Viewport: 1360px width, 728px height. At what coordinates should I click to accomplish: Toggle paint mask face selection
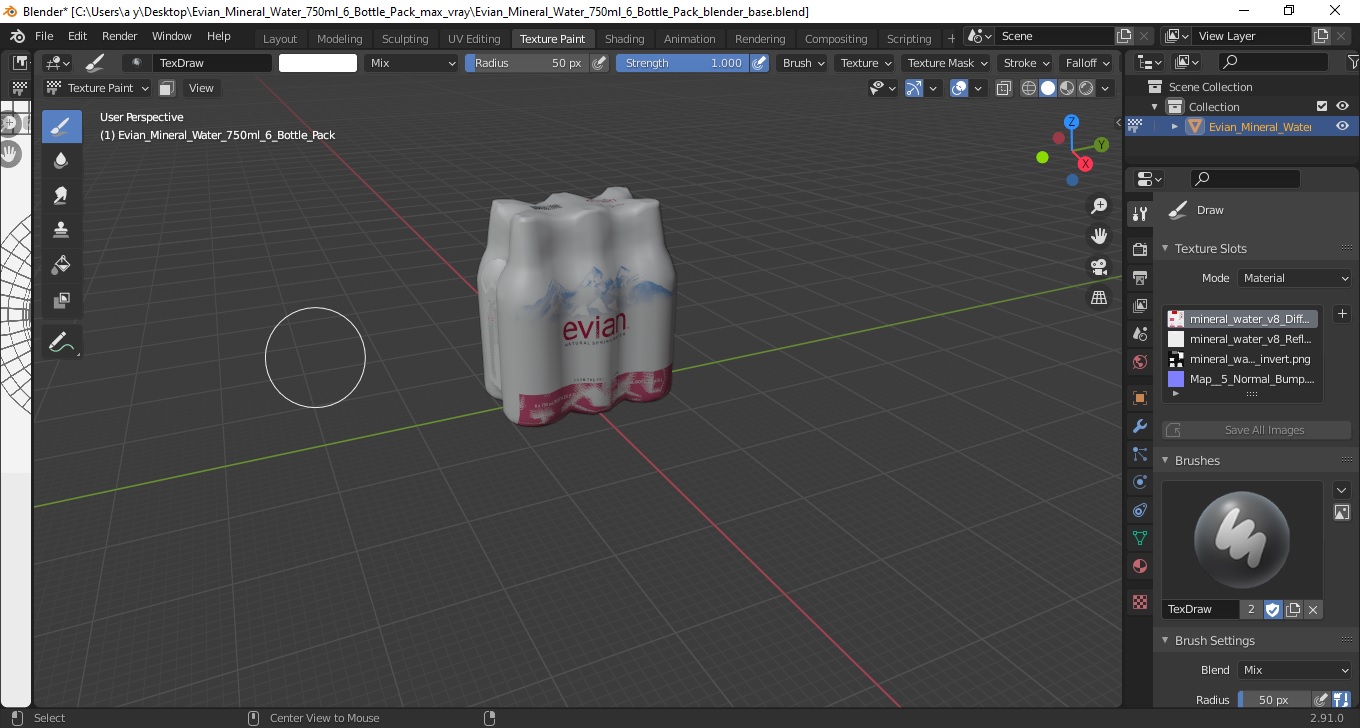[x=167, y=88]
